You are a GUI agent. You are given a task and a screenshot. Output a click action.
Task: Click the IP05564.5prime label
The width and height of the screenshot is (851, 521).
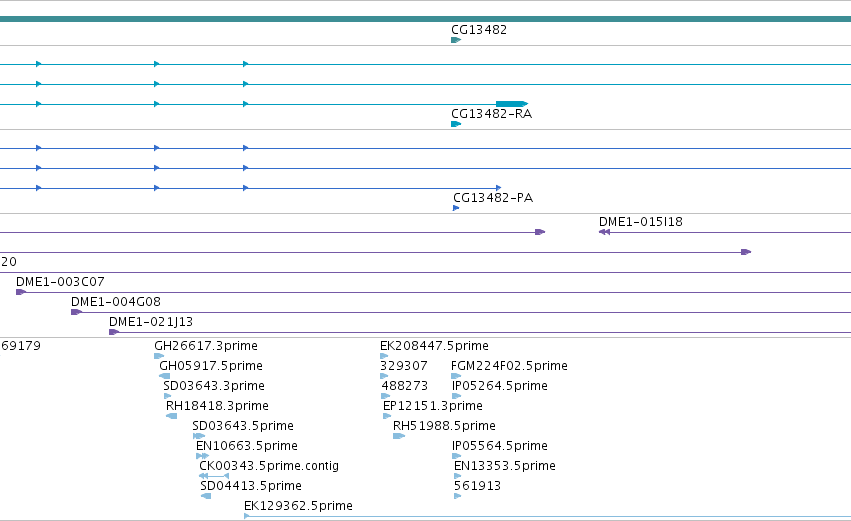499,446
